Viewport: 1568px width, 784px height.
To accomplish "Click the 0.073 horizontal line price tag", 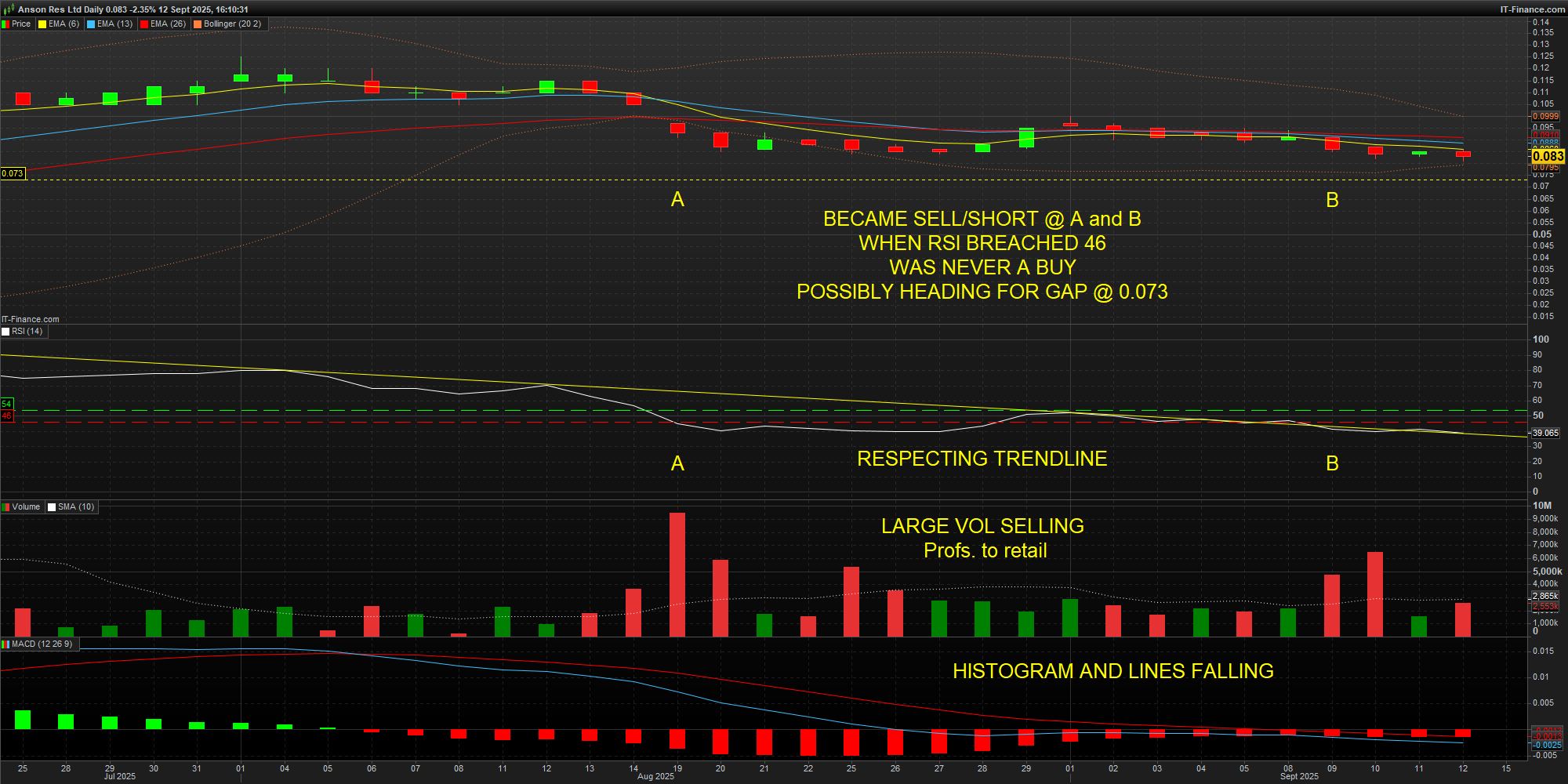I will 13,173.
